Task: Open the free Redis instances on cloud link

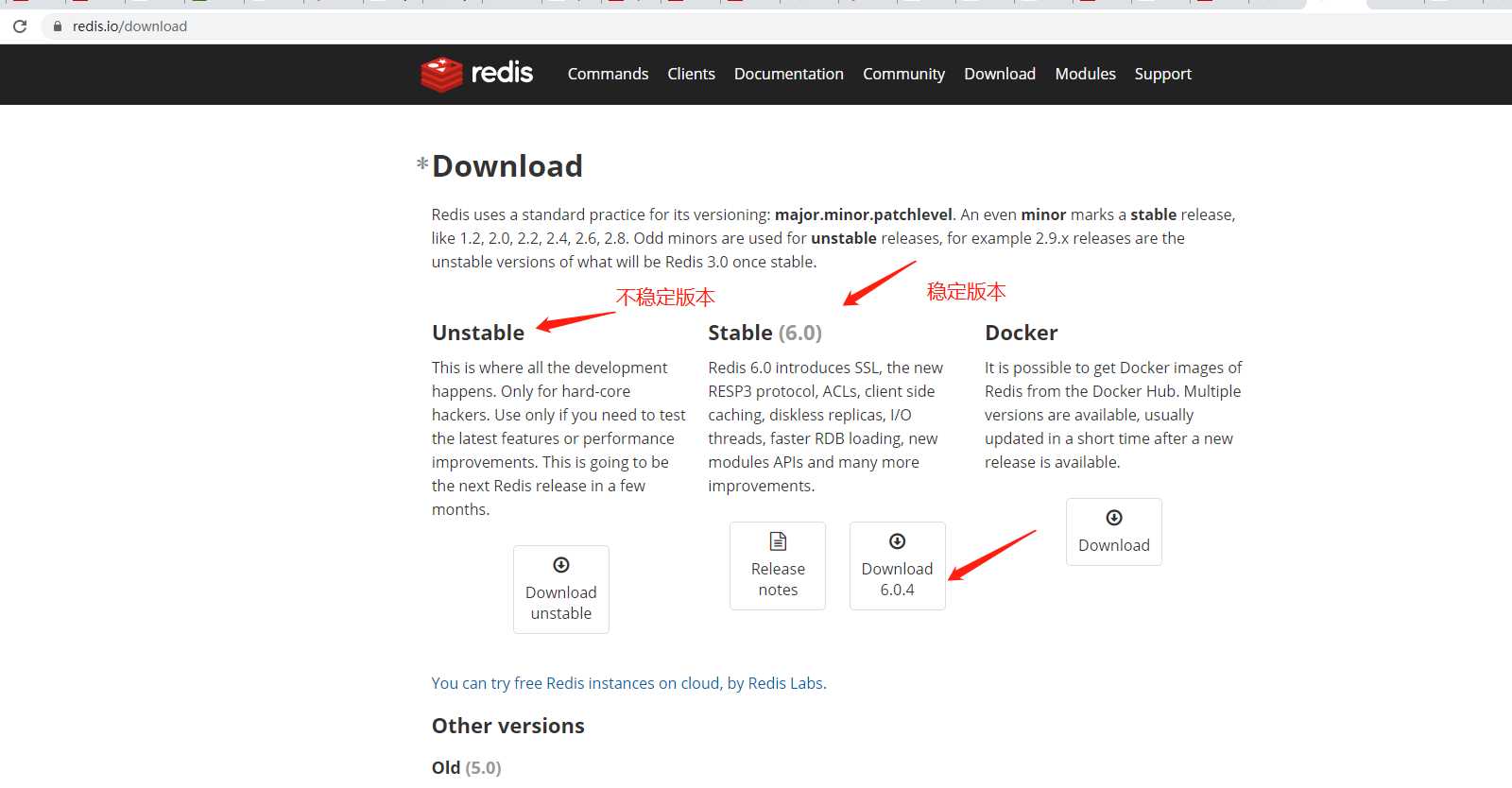Action: pos(628,683)
